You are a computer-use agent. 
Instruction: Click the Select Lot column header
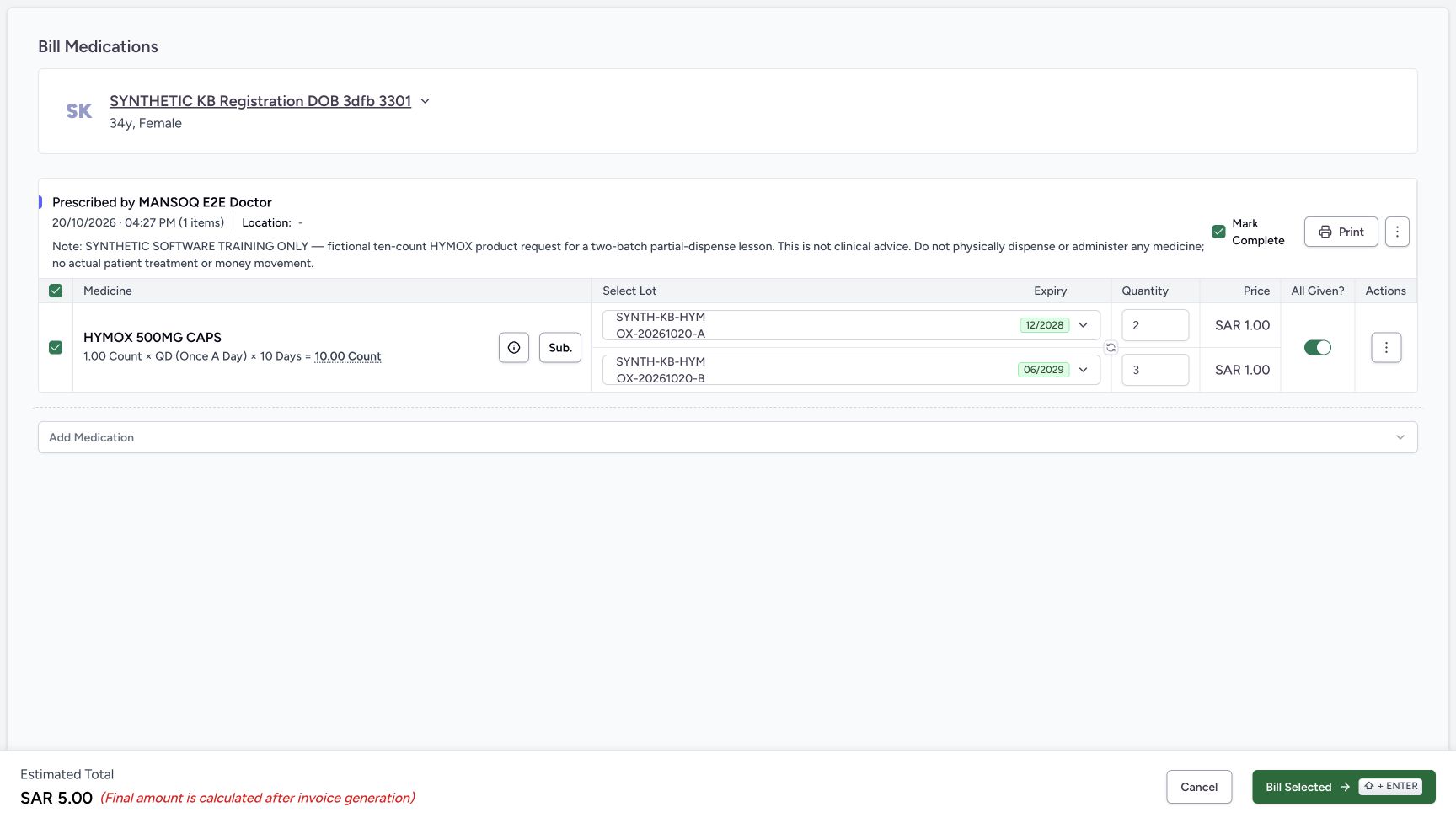click(629, 291)
